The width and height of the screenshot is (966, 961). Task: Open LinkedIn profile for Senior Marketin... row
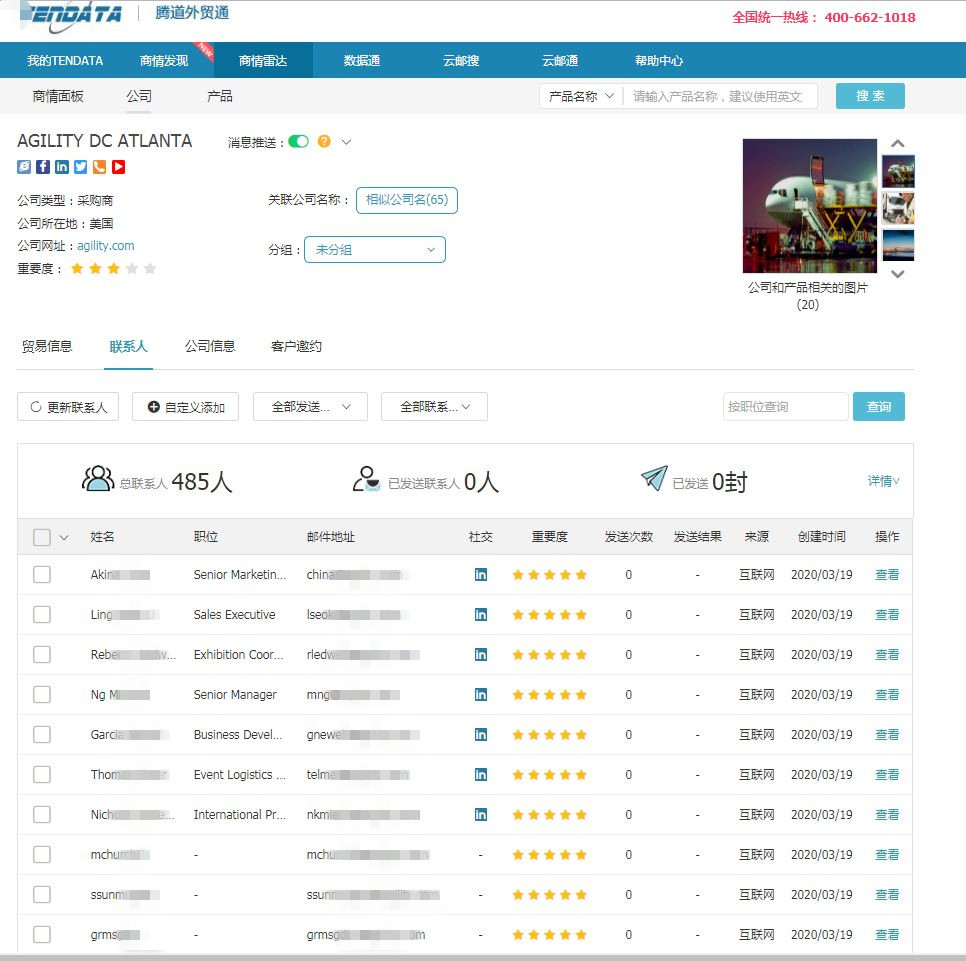pyautogui.click(x=481, y=574)
